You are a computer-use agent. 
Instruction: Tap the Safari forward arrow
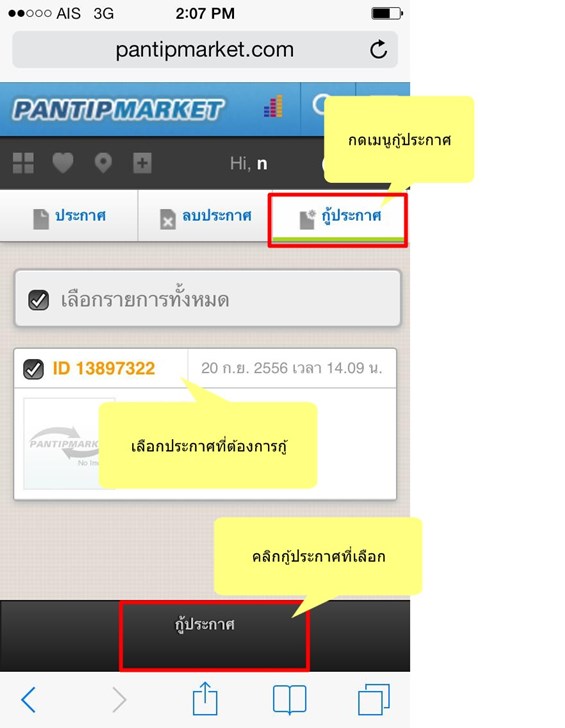[x=119, y=699]
